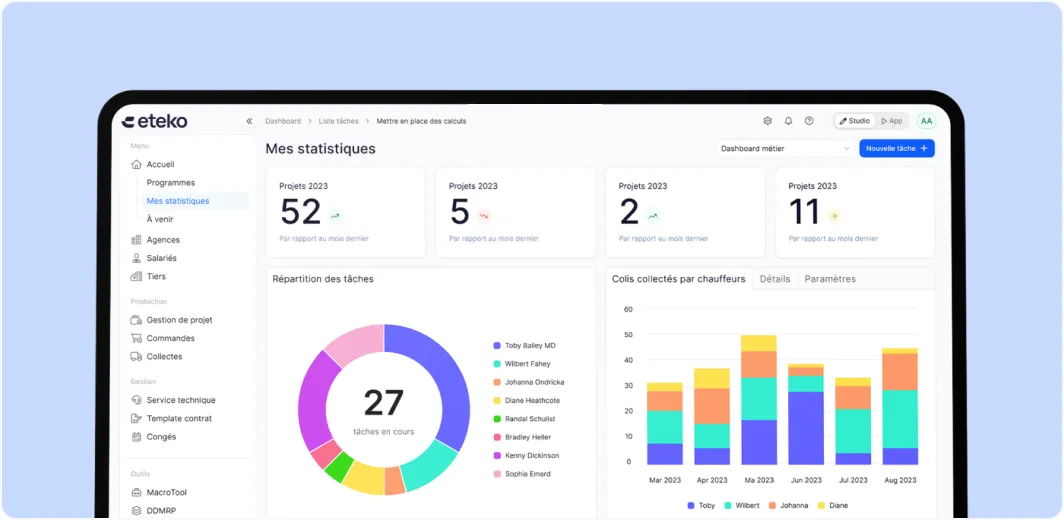The image size is (1064, 520).
Task: Open settings via the gear icon
Action: [x=767, y=121]
